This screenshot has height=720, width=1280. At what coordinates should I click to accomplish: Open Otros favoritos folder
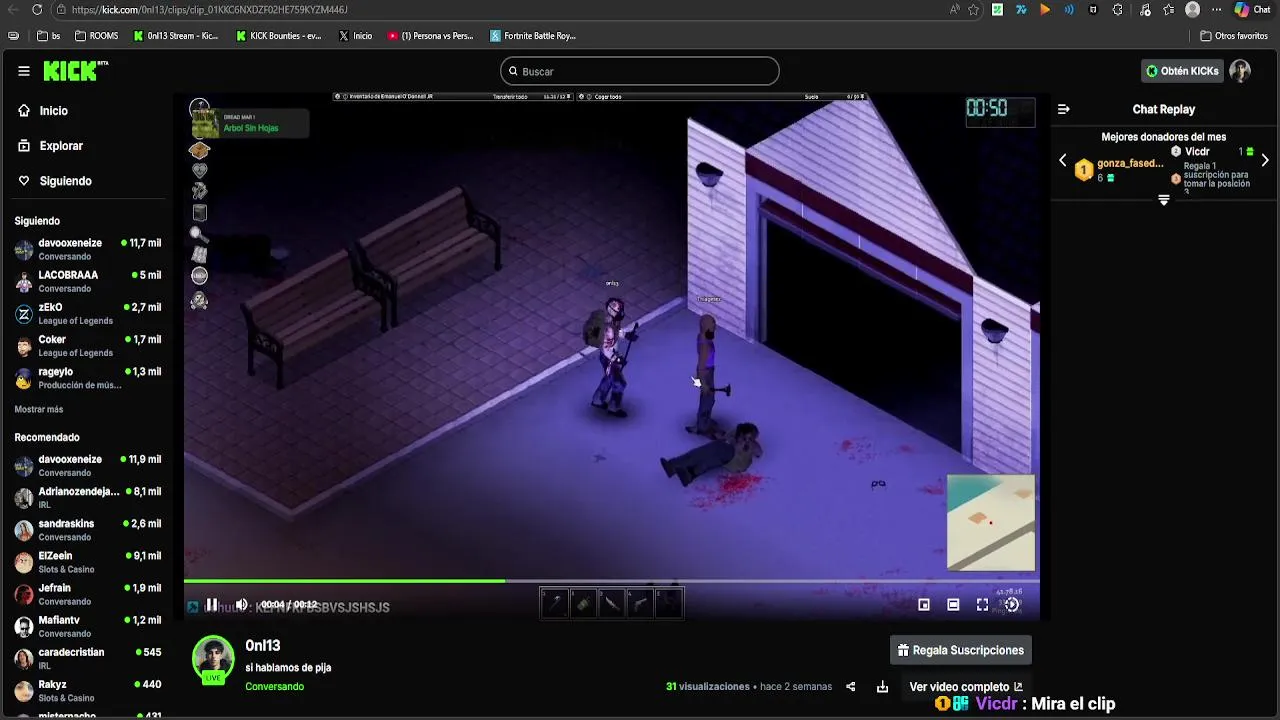(1234, 36)
